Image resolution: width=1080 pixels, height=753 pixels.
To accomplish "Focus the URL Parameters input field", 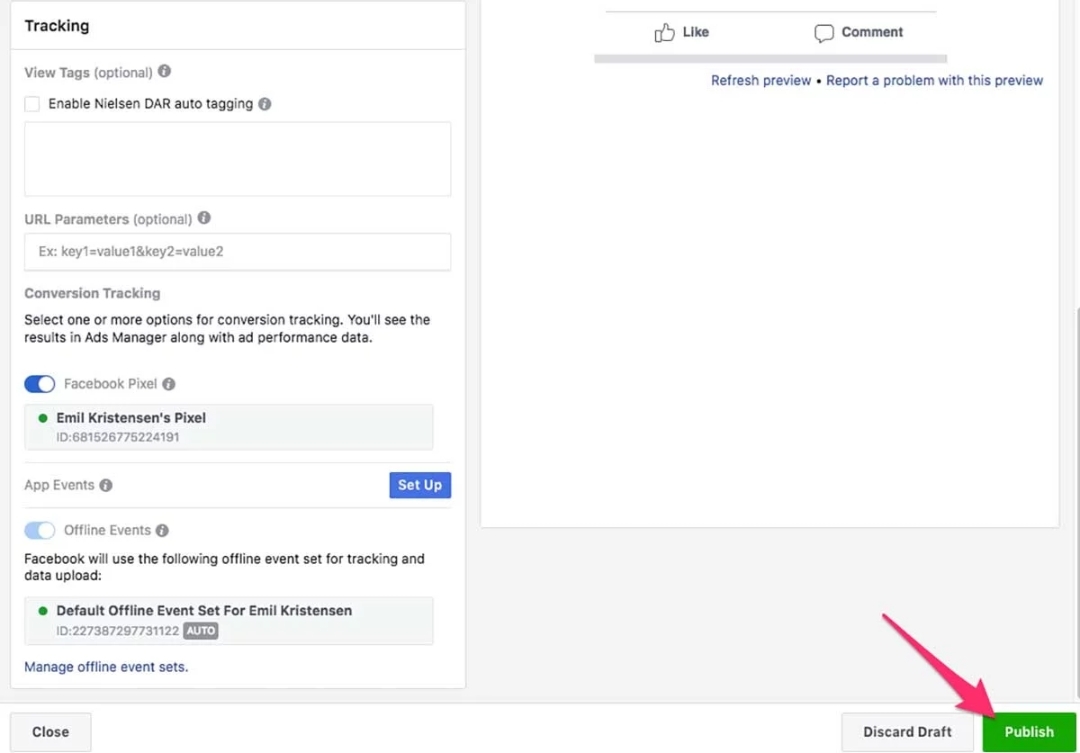I will [238, 251].
